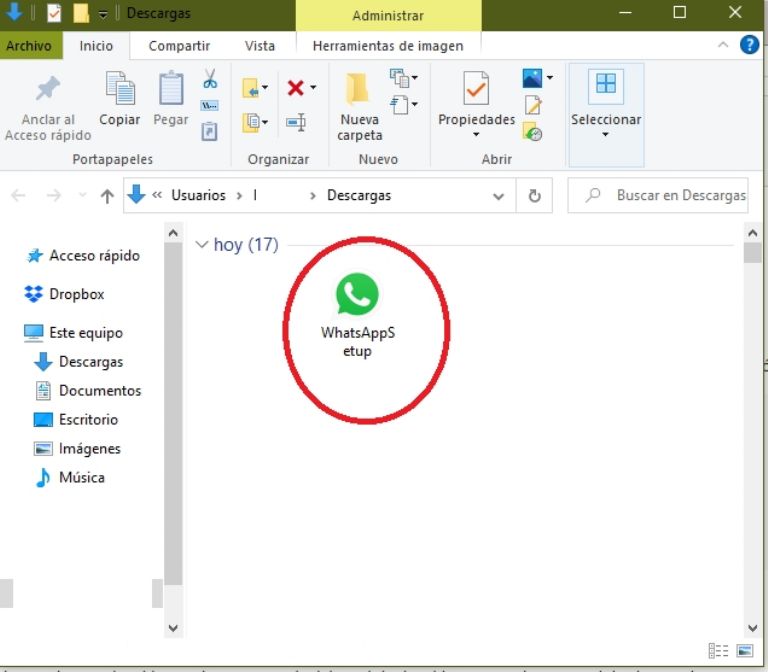Open Imágenes in navigation pane
The height and width of the screenshot is (672, 768).
point(77,448)
